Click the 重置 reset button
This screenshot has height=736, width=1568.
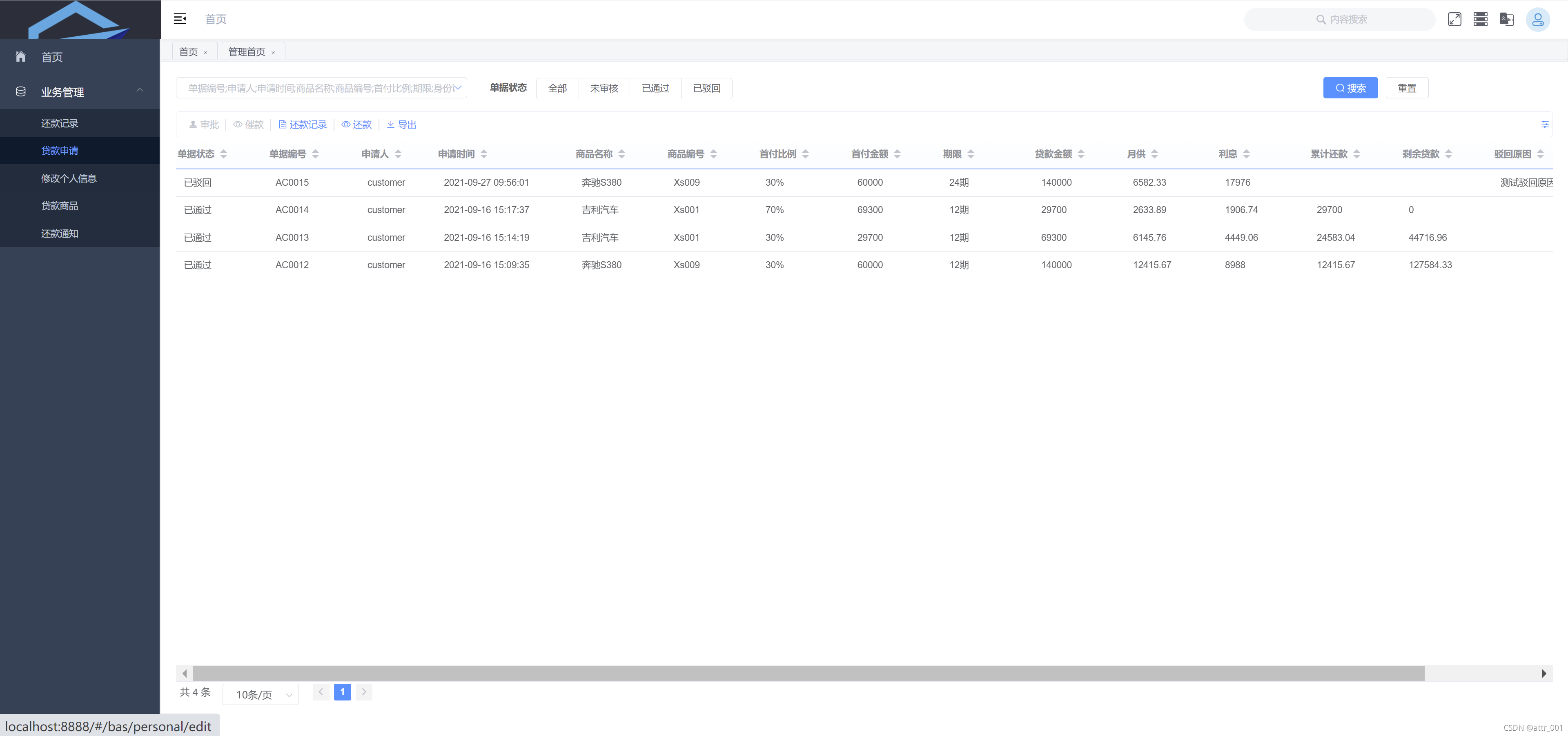point(1407,88)
